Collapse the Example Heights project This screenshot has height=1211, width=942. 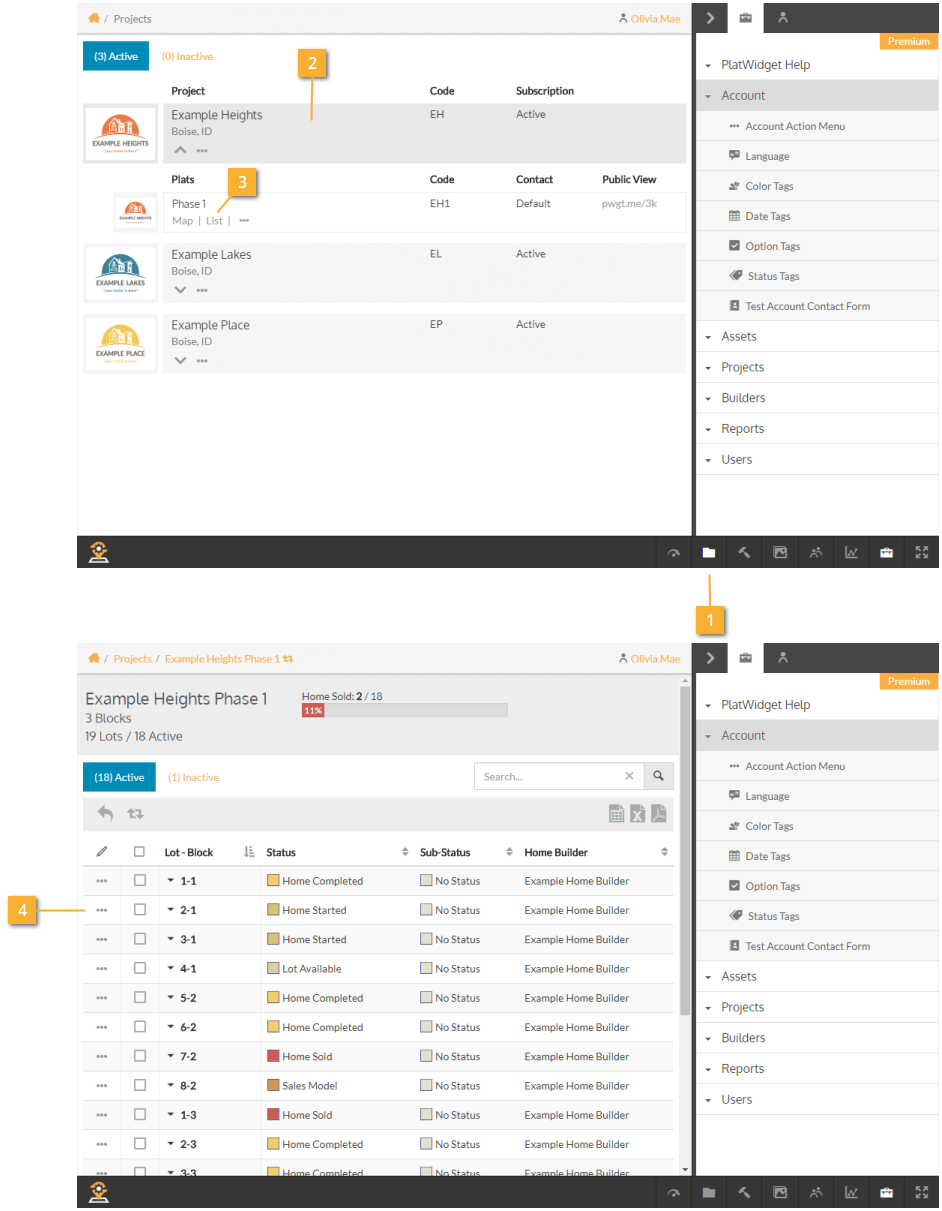tap(180, 150)
